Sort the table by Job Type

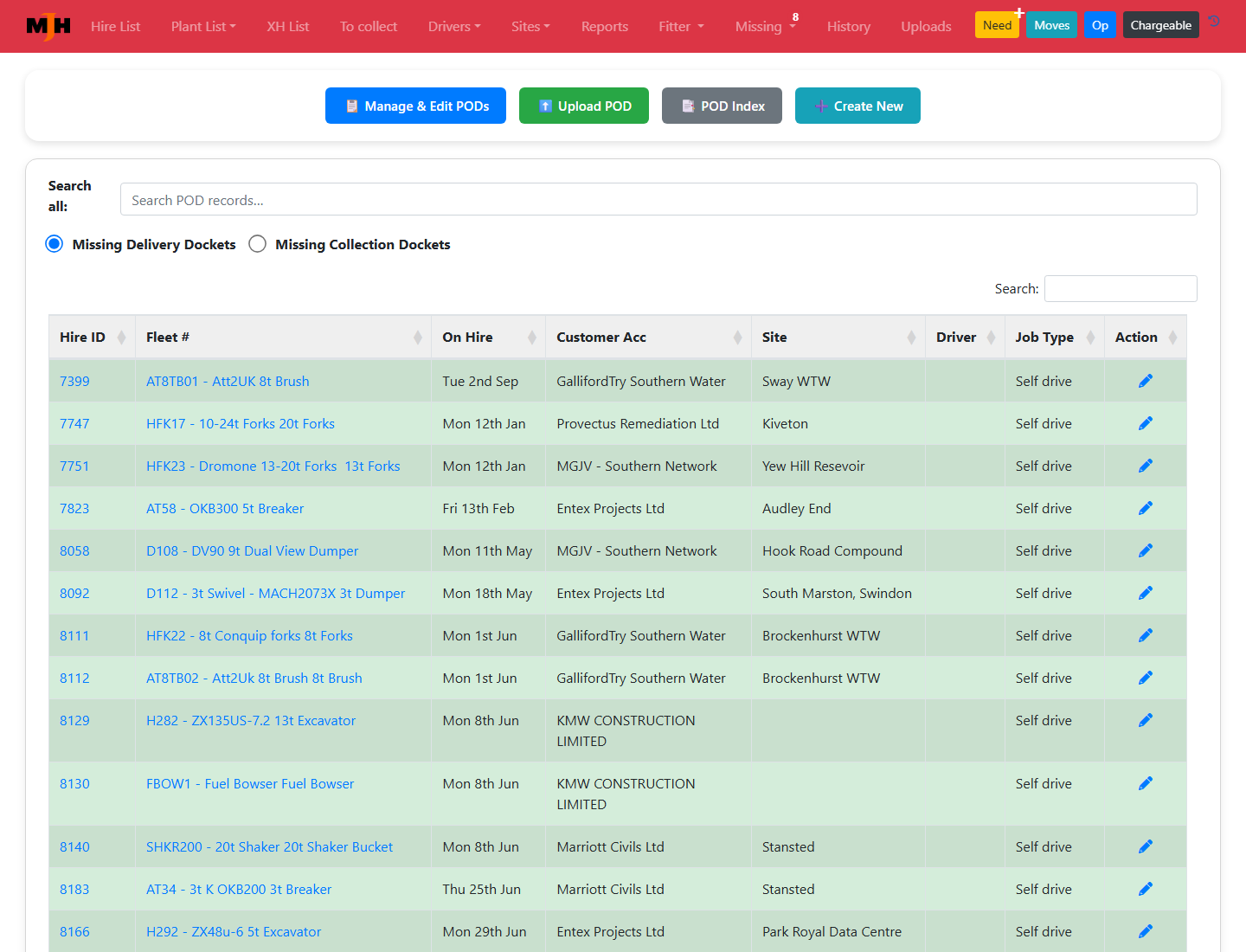[x=1054, y=338]
